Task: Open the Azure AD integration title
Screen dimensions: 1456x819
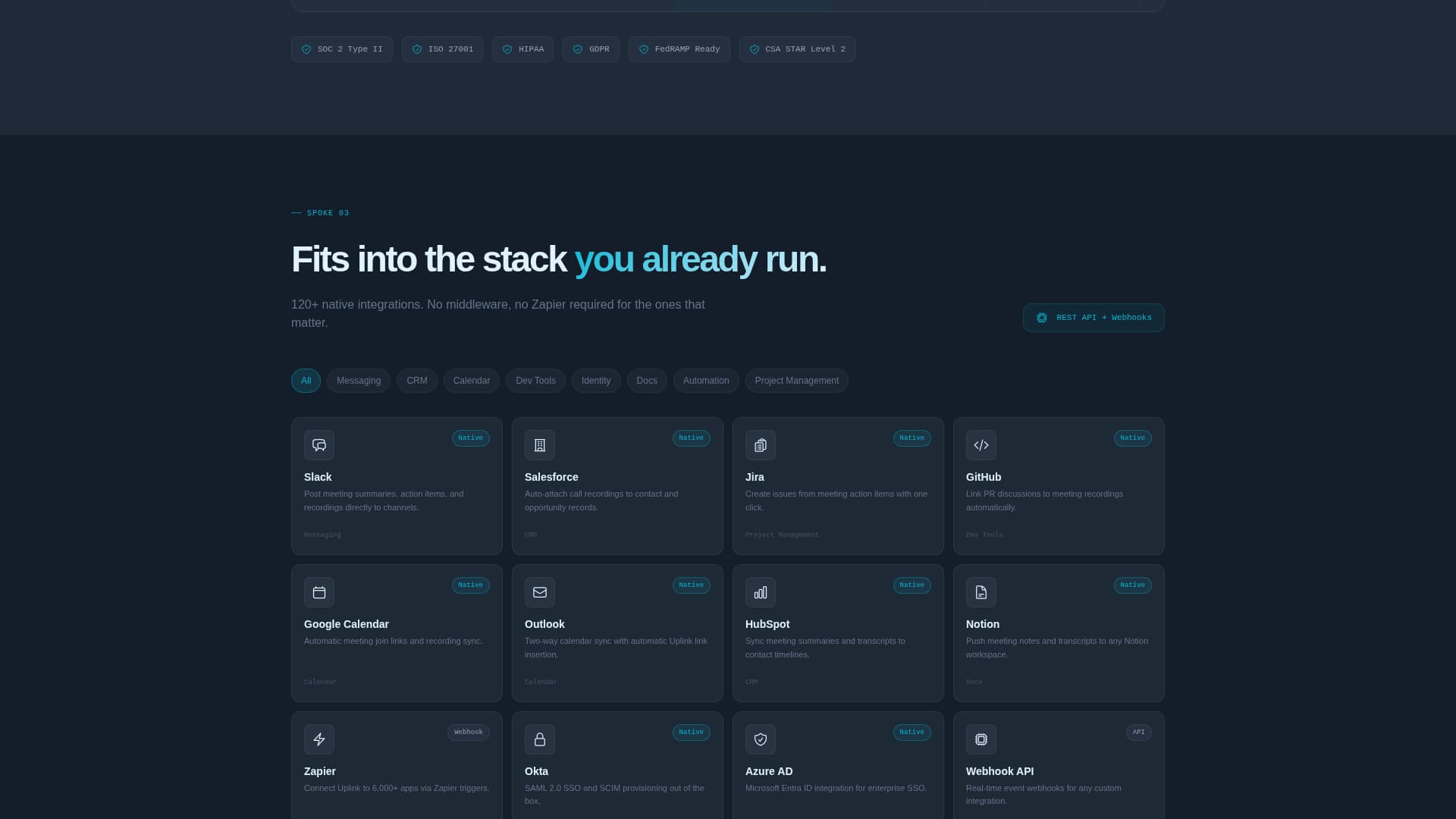Action: point(769,771)
